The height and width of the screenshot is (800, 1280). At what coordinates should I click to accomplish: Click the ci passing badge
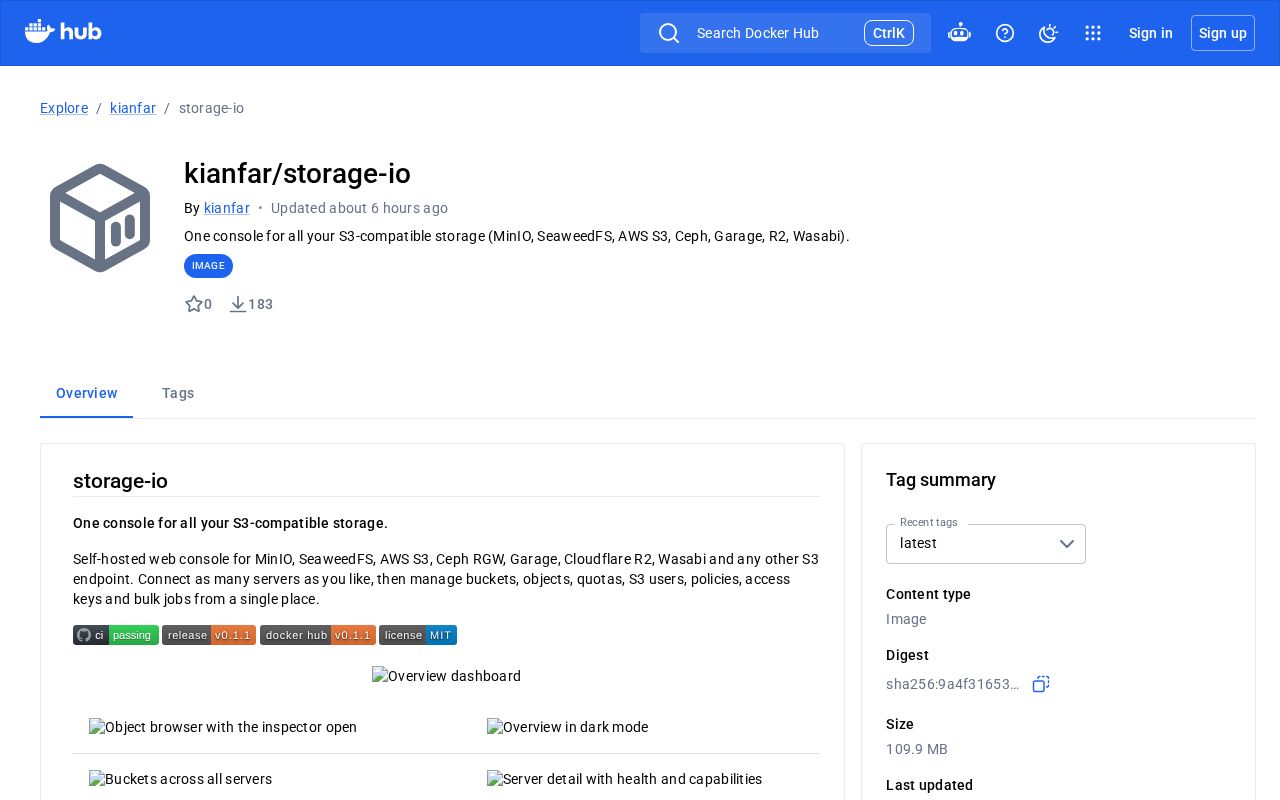point(116,635)
